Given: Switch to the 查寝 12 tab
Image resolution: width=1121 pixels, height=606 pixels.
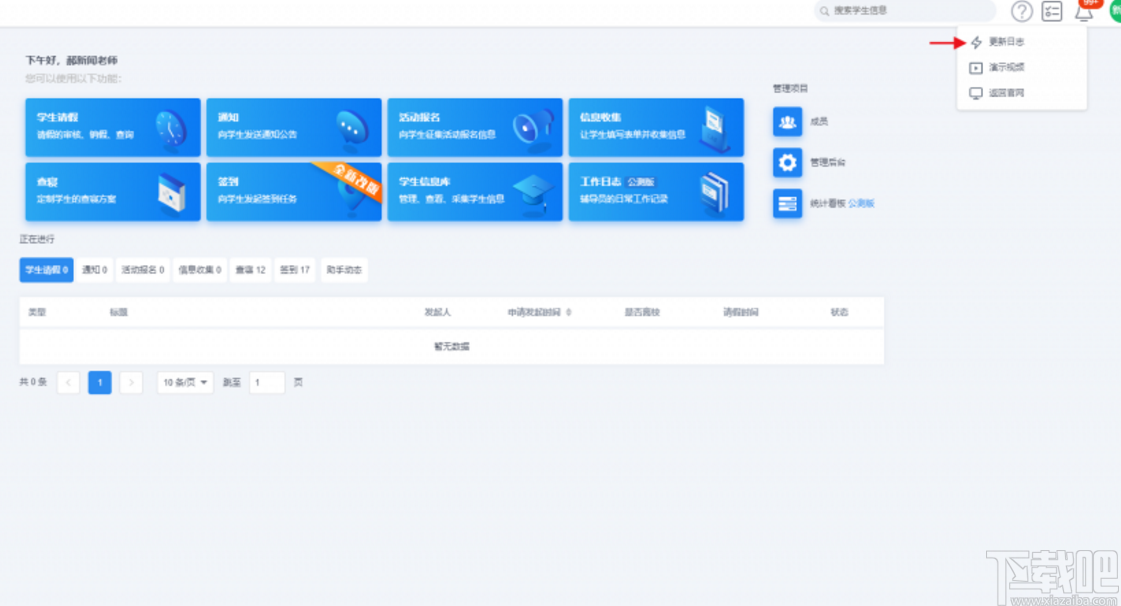Looking at the screenshot, I should click(250, 270).
